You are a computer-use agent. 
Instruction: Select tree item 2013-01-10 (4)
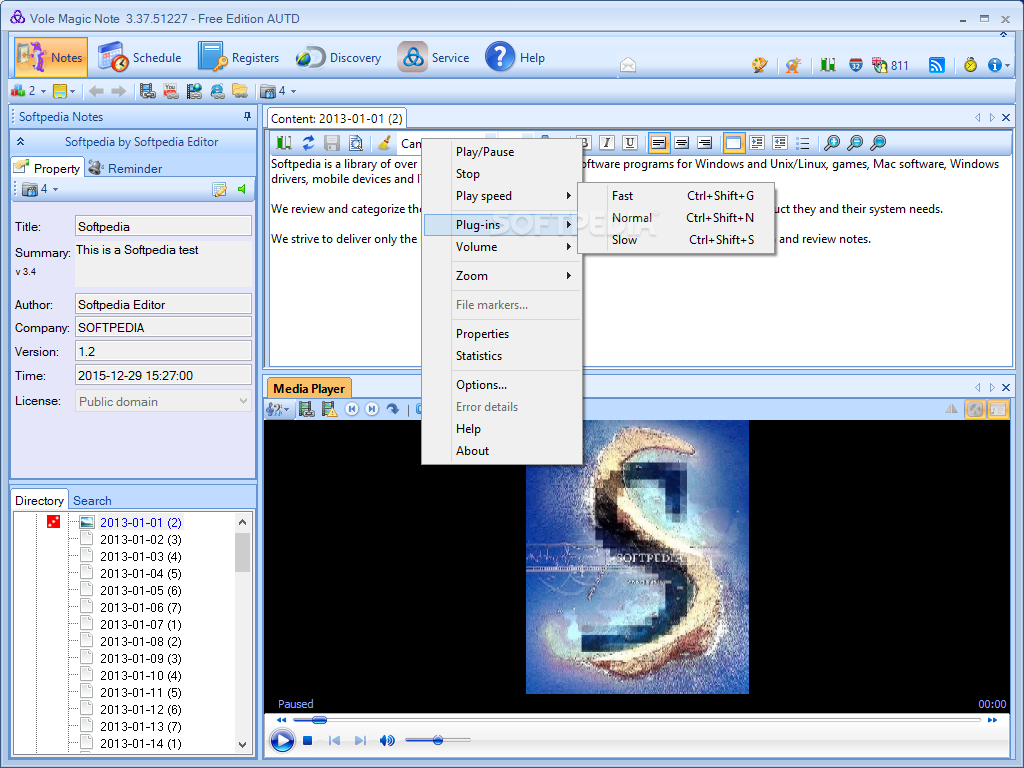pos(140,675)
